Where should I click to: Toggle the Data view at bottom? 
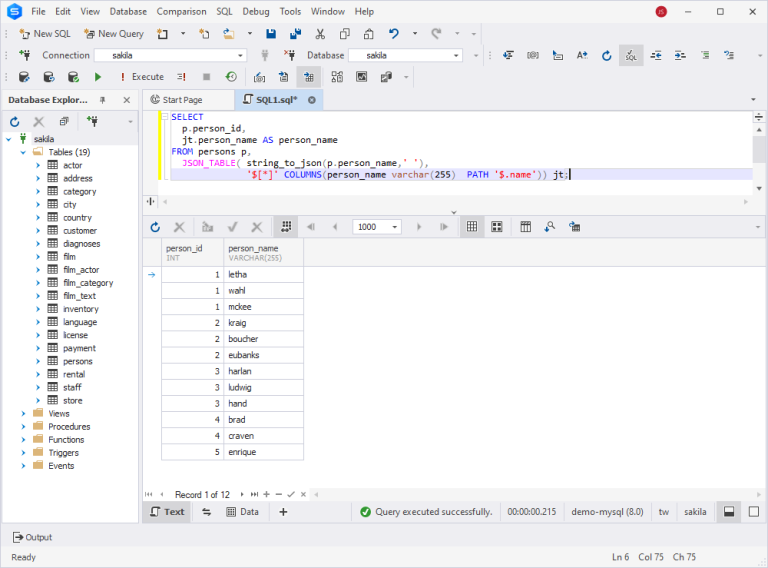(x=242, y=511)
